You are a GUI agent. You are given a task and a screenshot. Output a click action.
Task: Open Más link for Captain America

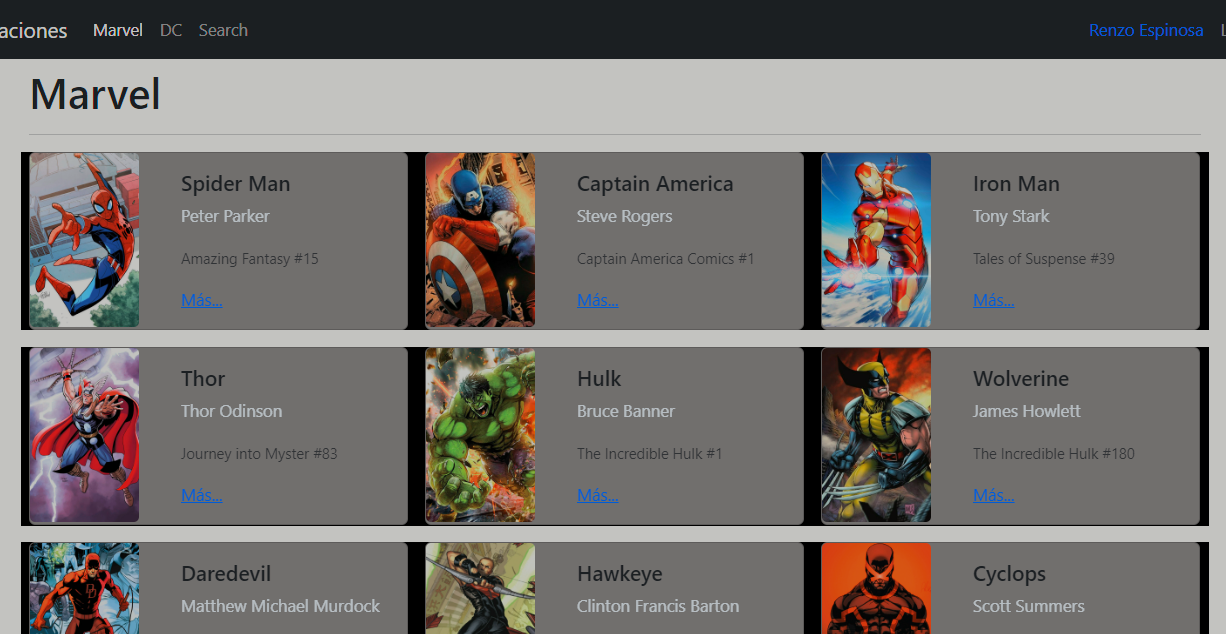point(598,300)
